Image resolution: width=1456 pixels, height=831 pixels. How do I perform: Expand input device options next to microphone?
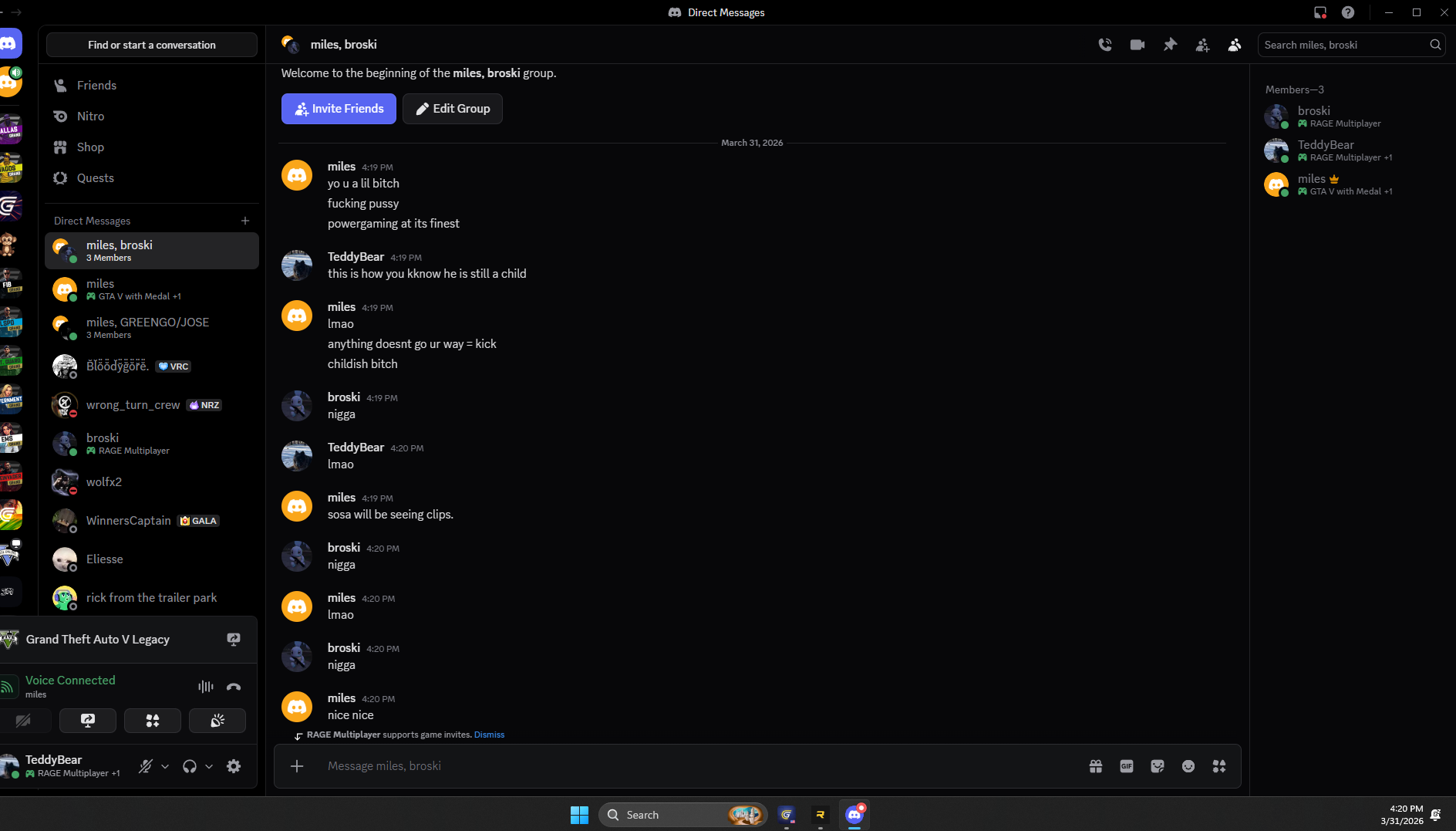165,766
